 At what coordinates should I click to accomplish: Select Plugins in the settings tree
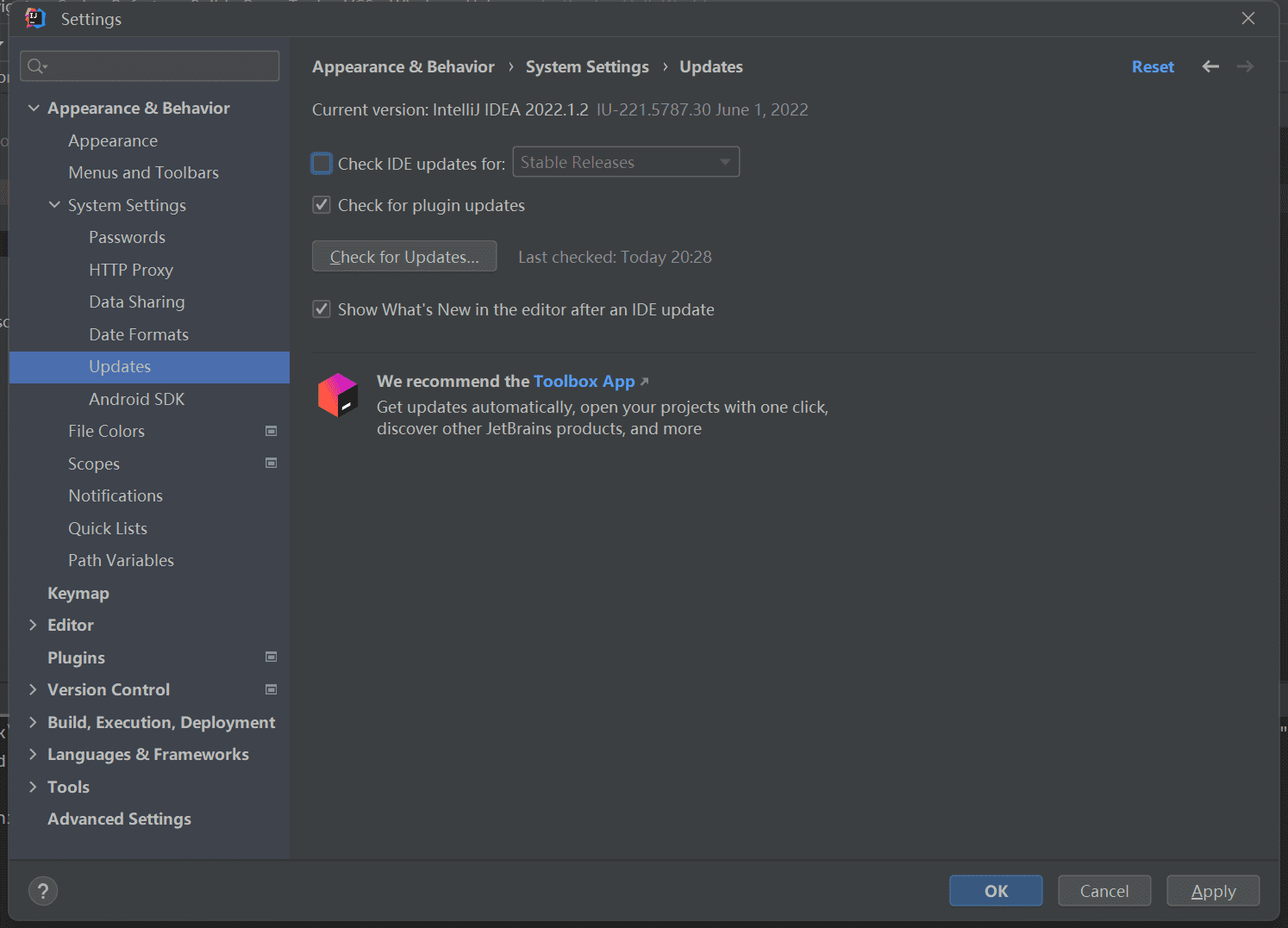pyautogui.click(x=76, y=657)
